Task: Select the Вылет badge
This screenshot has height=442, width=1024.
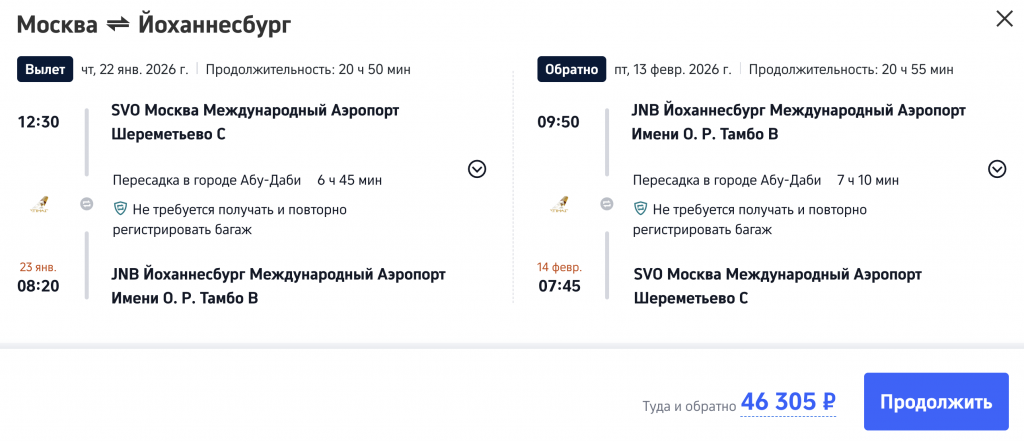Action: coord(45,69)
